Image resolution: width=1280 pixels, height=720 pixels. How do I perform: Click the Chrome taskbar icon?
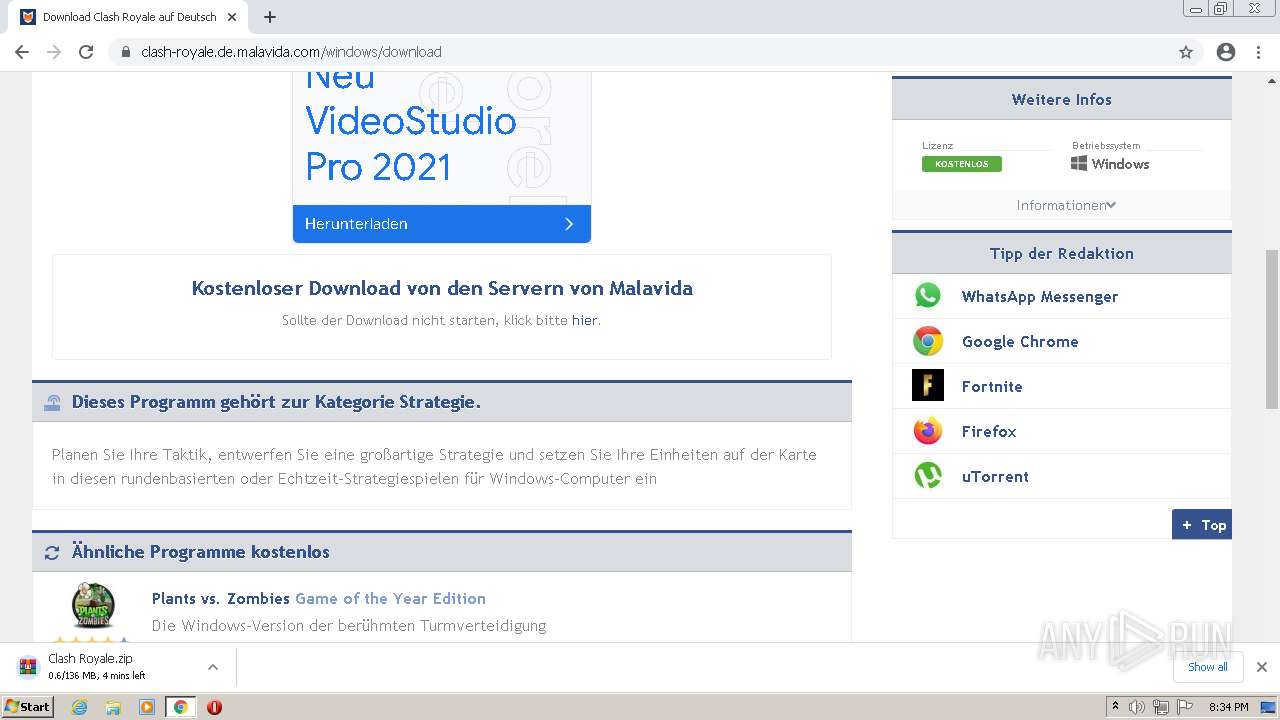(x=181, y=707)
